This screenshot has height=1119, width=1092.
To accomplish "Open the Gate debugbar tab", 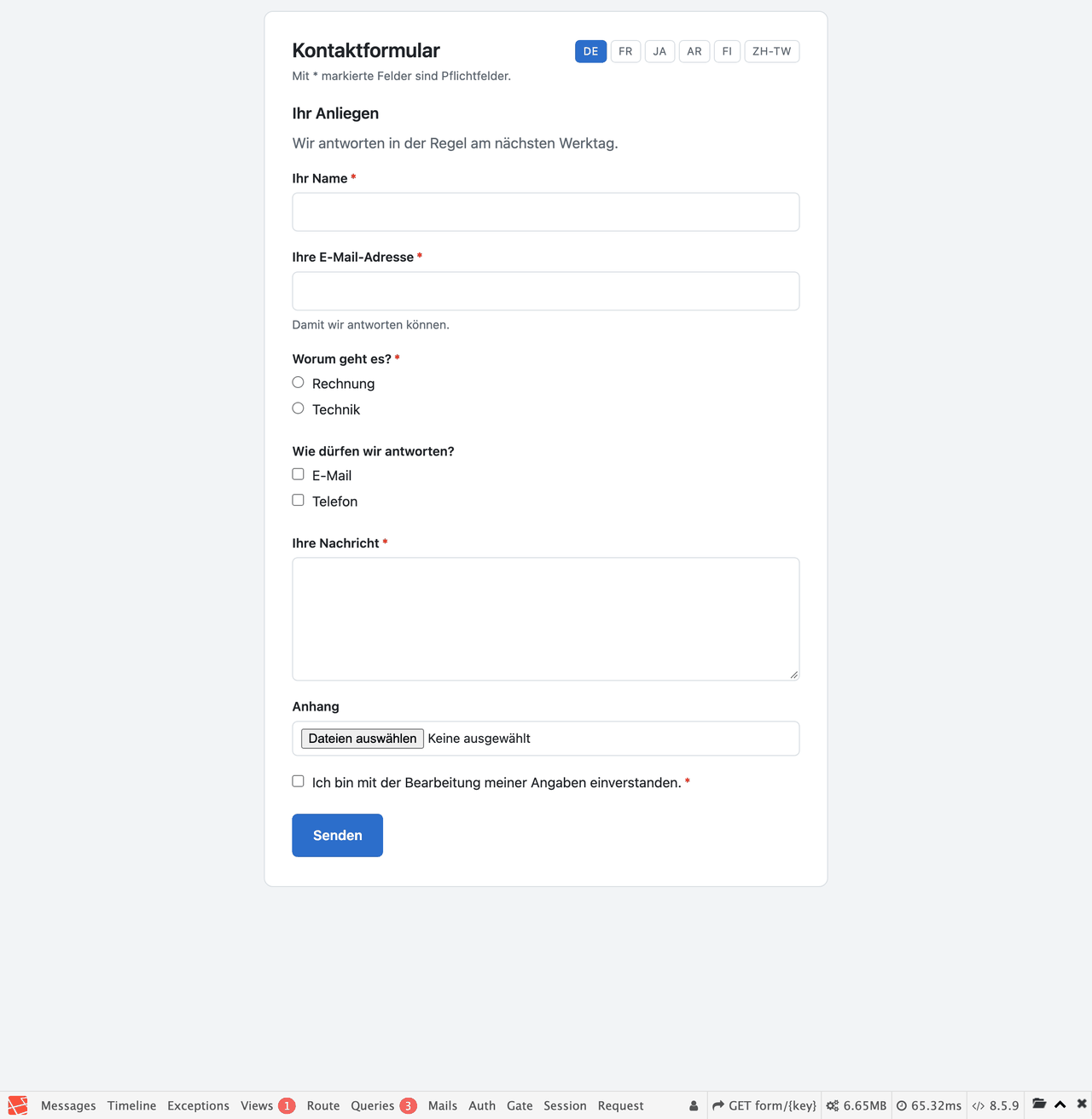I will click(x=520, y=1105).
